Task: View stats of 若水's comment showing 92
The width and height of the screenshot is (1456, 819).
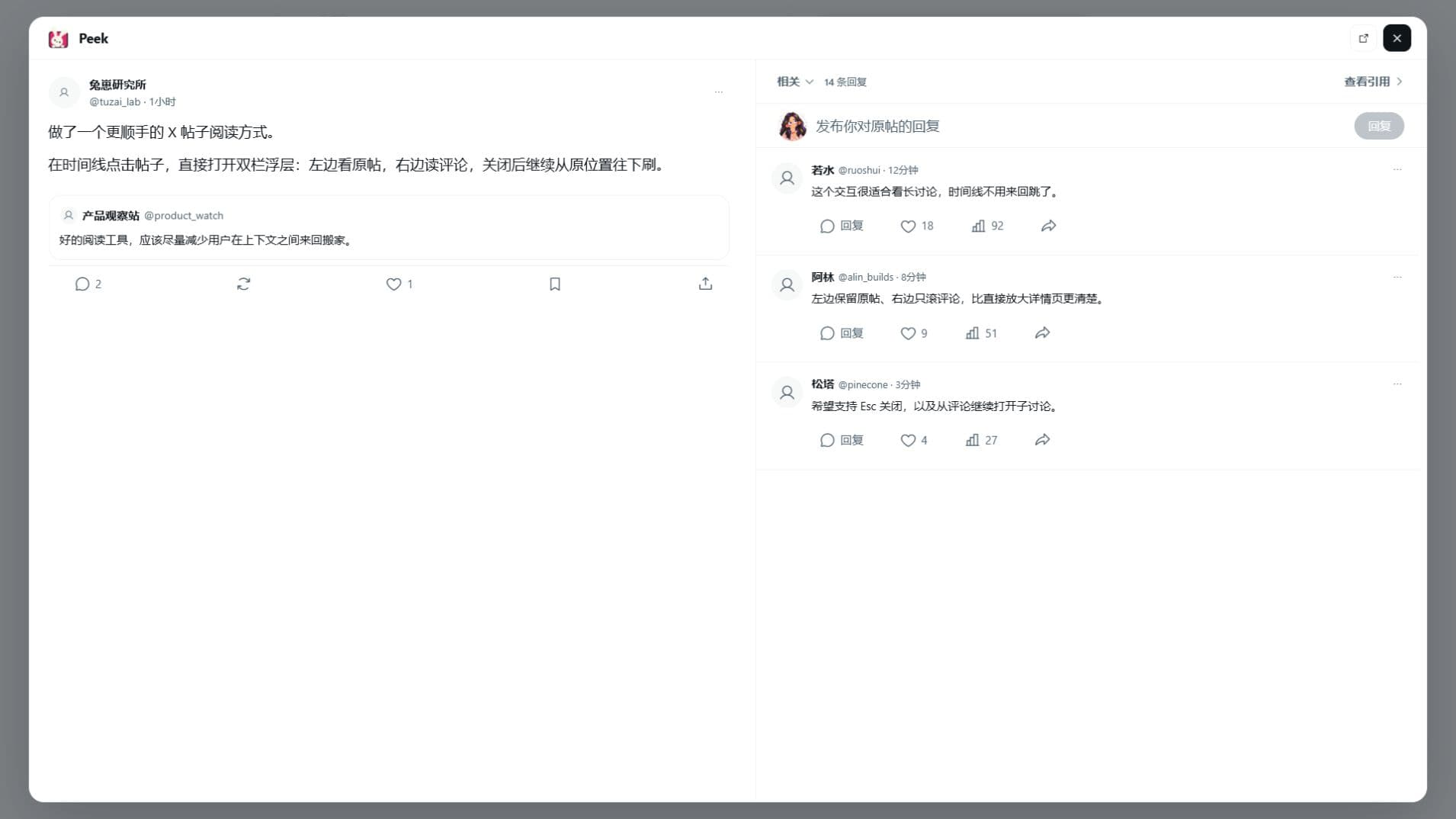Action: pos(987,226)
